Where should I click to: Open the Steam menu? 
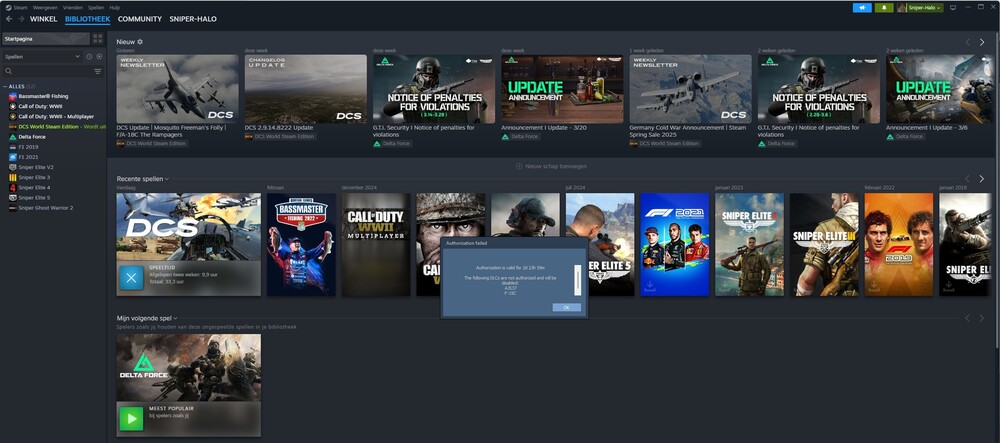(x=20, y=8)
